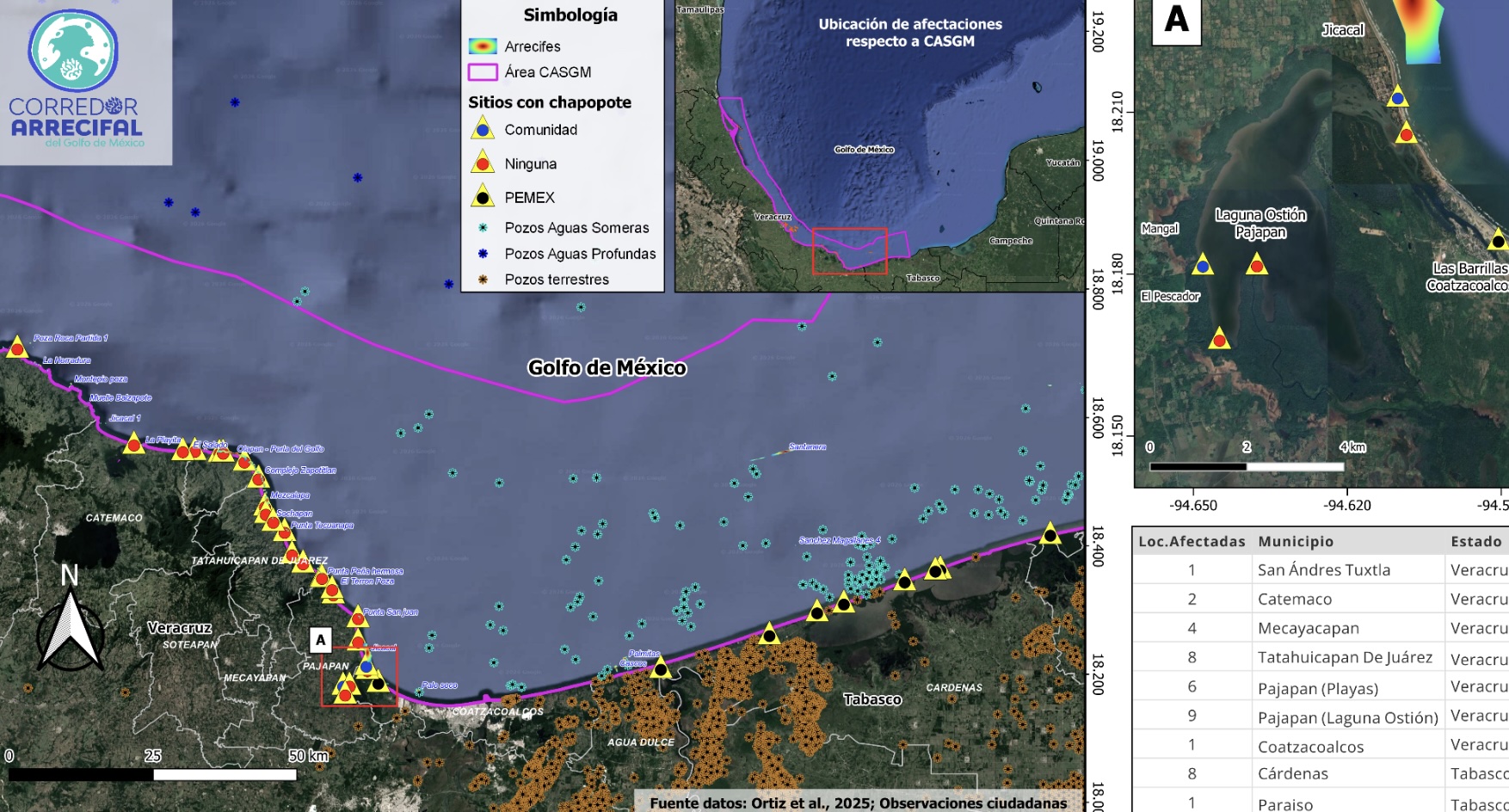Click the red rectangle in the location inset map
The image size is (1509, 812).
(849, 251)
